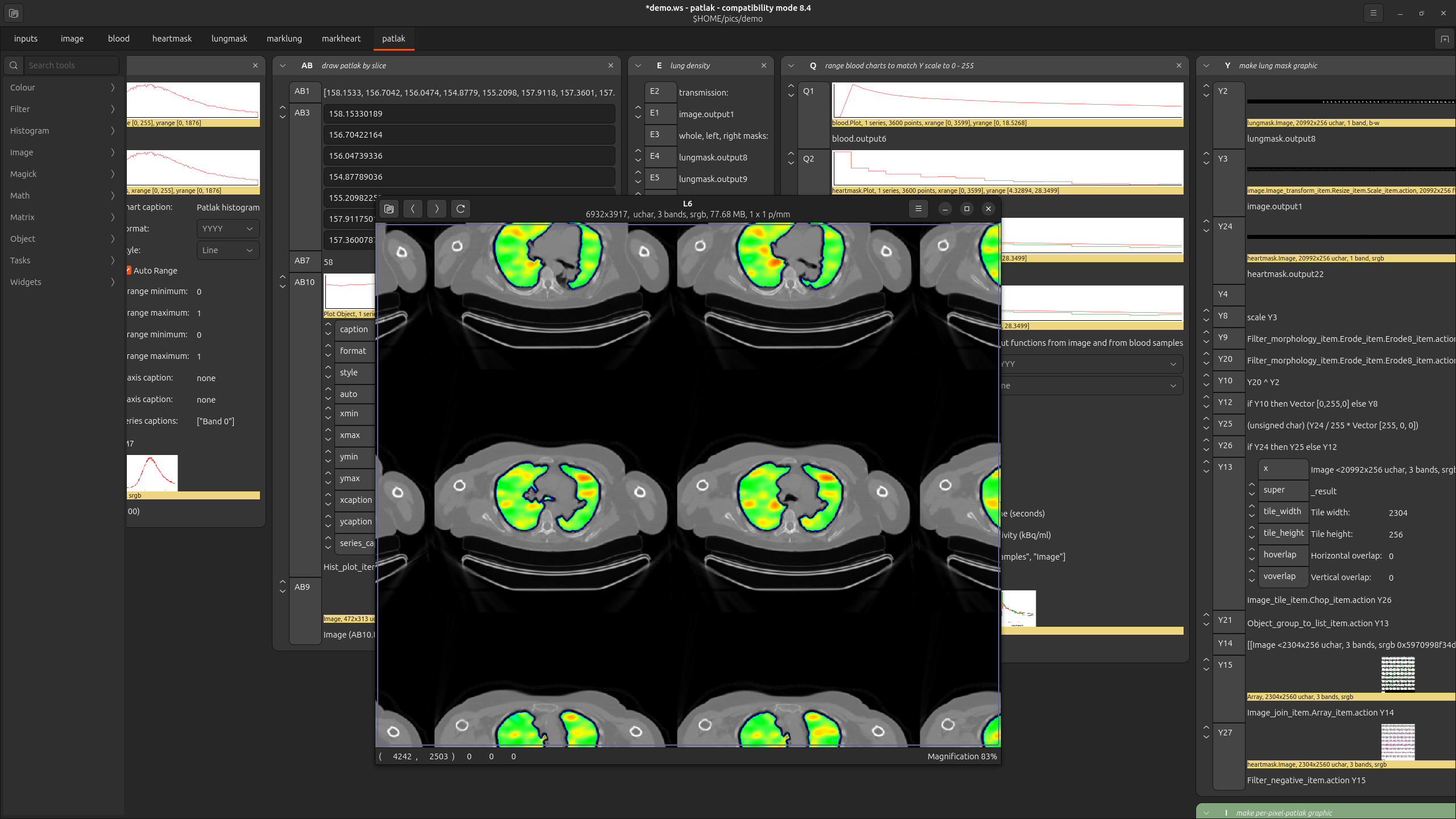Click row label E4 lungmask.output8
This screenshot has height=819, width=1456.
pos(660,156)
